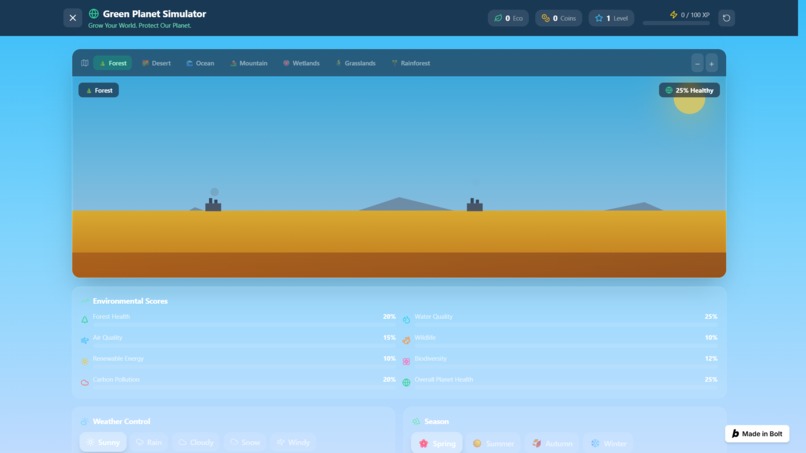Viewport: 806px width, 453px height.
Task: Open the Grasslands biome tab
Action: (x=355, y=63)
